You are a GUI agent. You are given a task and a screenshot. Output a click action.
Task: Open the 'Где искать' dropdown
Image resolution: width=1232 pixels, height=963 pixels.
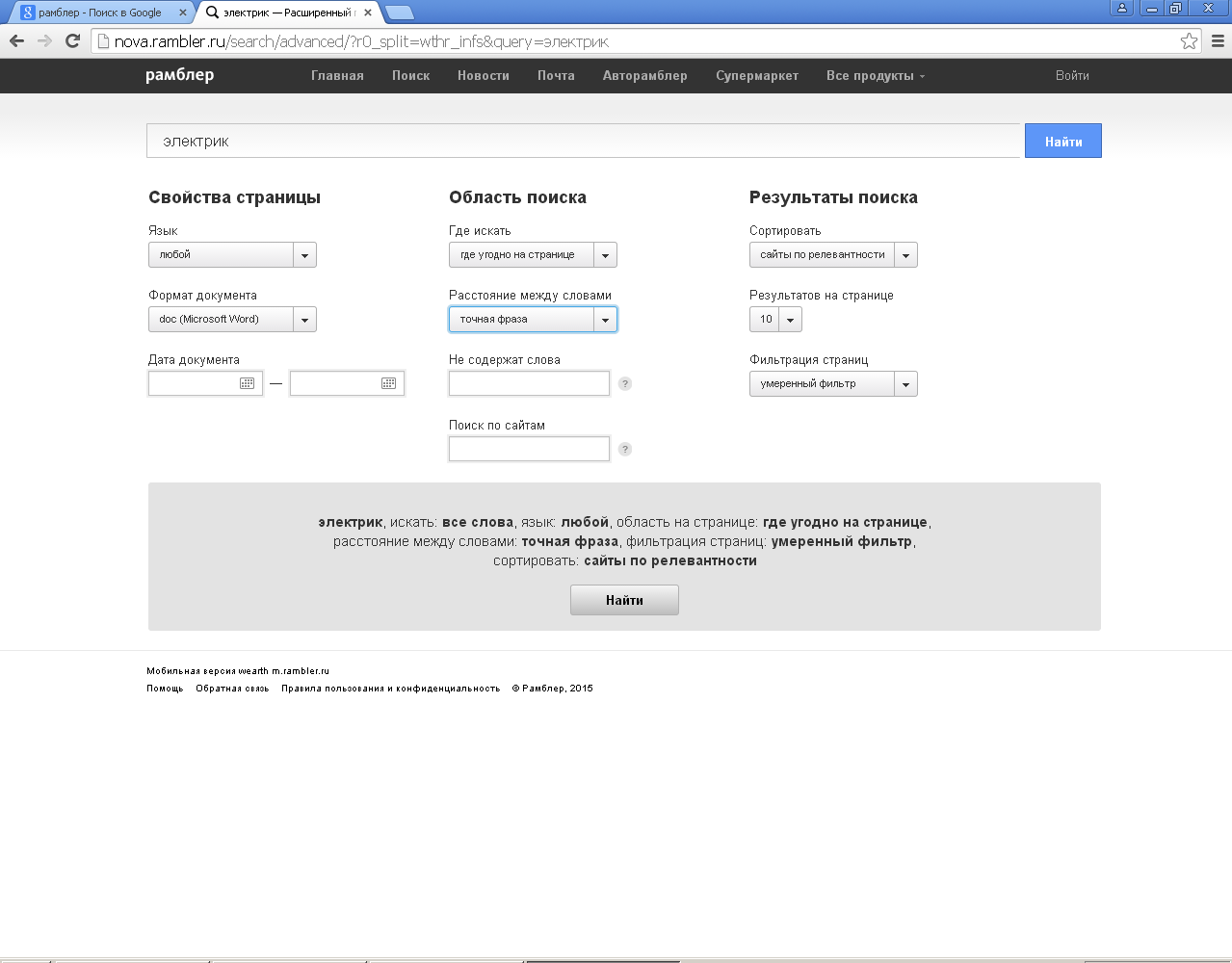pos(533,254)
